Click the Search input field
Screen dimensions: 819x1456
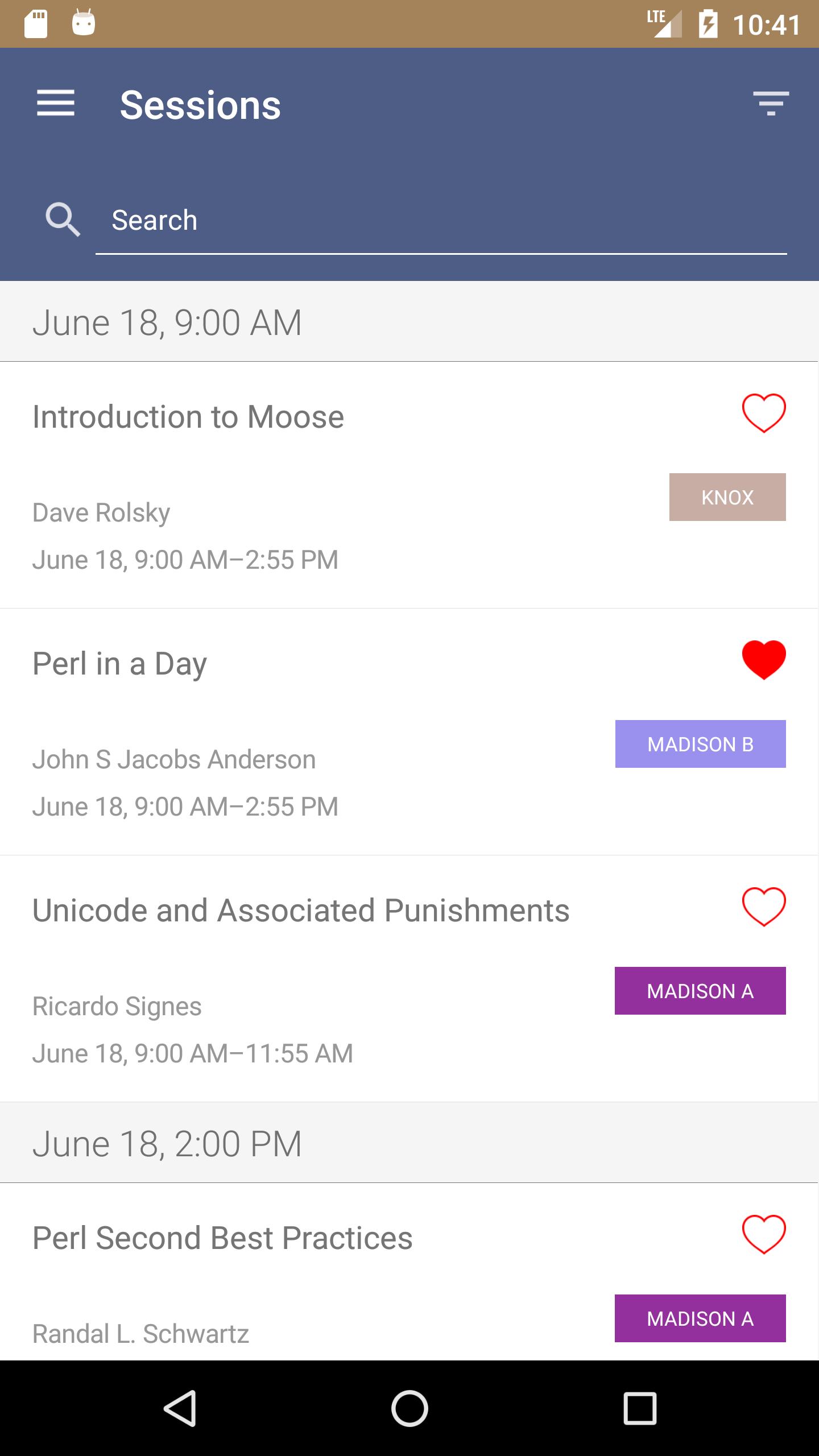point(441,221)
